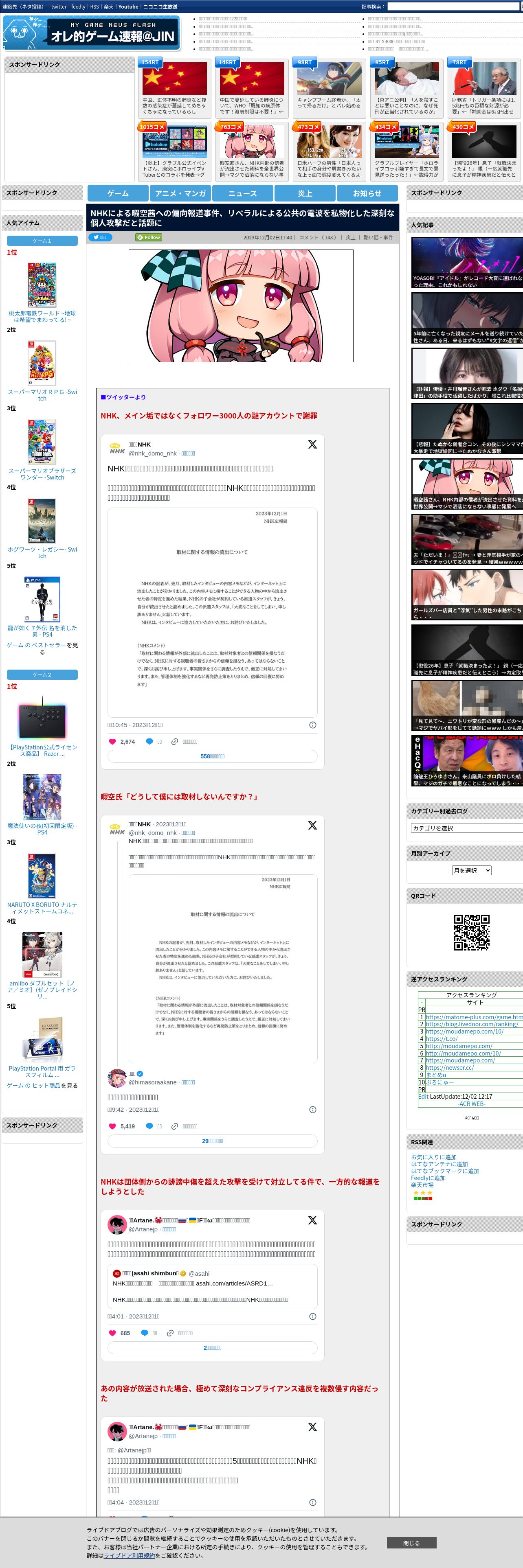Open the PlayStation Portal ガラスフィルム product link
This screenshot has width=523, height=1568.
coord(42,1071)
